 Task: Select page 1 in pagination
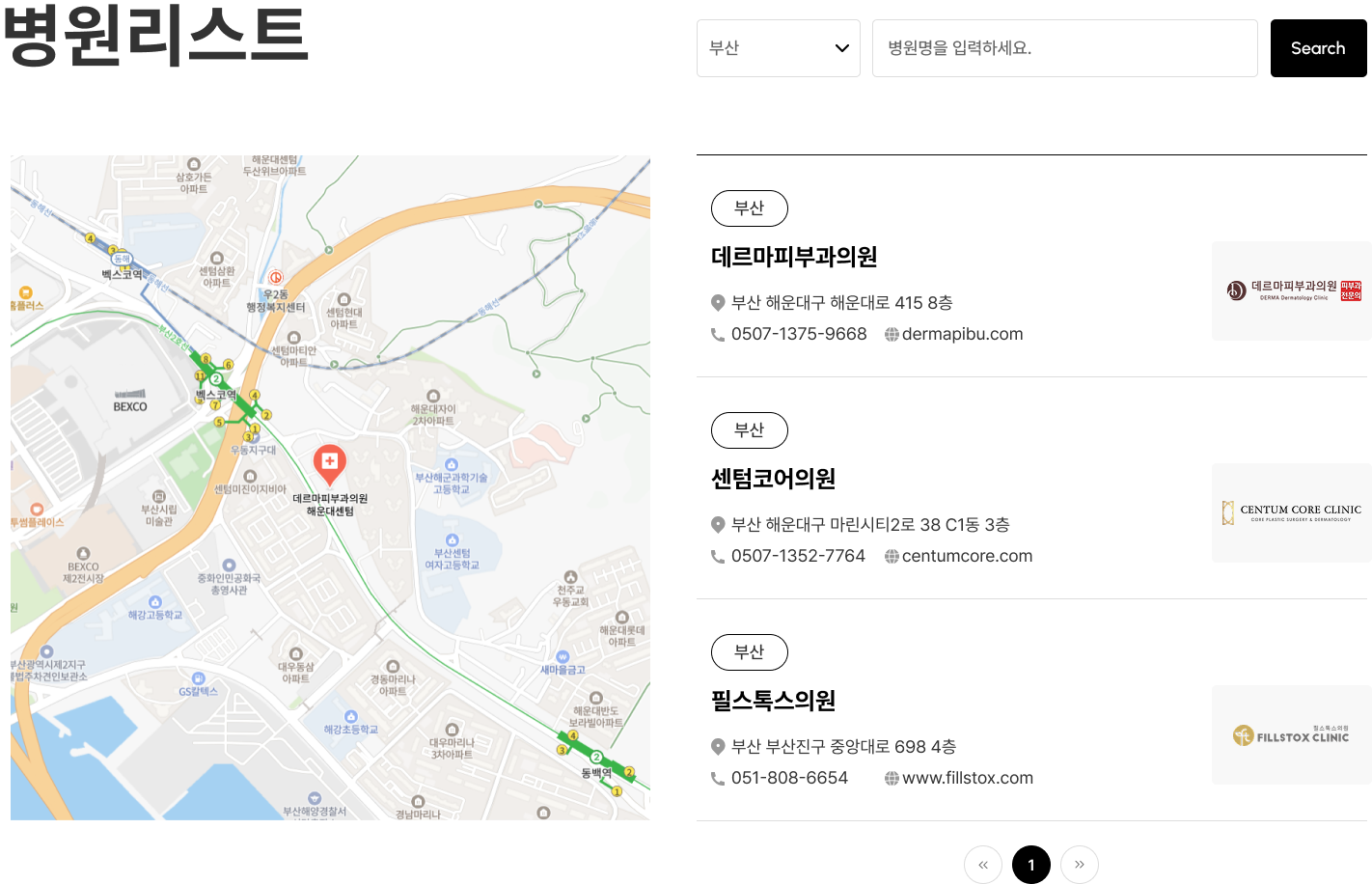coord(1030,865)
